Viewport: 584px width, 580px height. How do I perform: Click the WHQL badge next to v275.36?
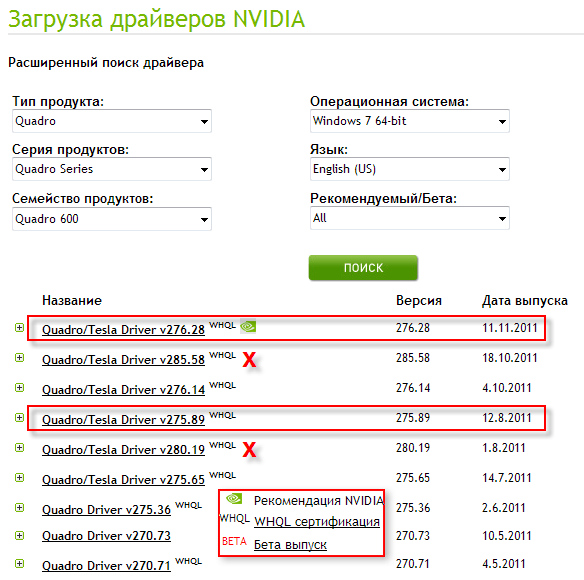coord(188,505)
